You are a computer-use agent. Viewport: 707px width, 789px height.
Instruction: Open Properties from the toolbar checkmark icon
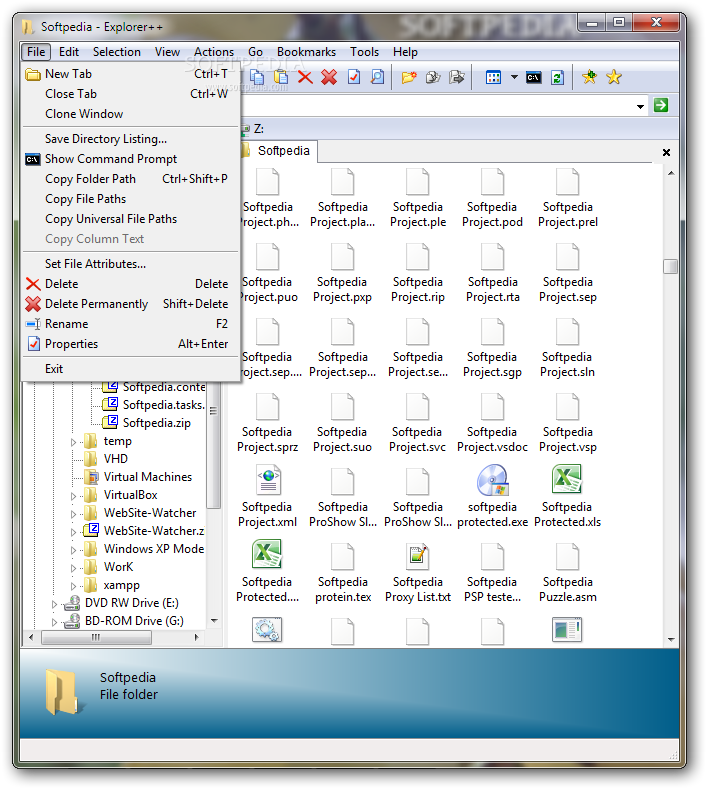pyautogui.click(x=354, y=77)
